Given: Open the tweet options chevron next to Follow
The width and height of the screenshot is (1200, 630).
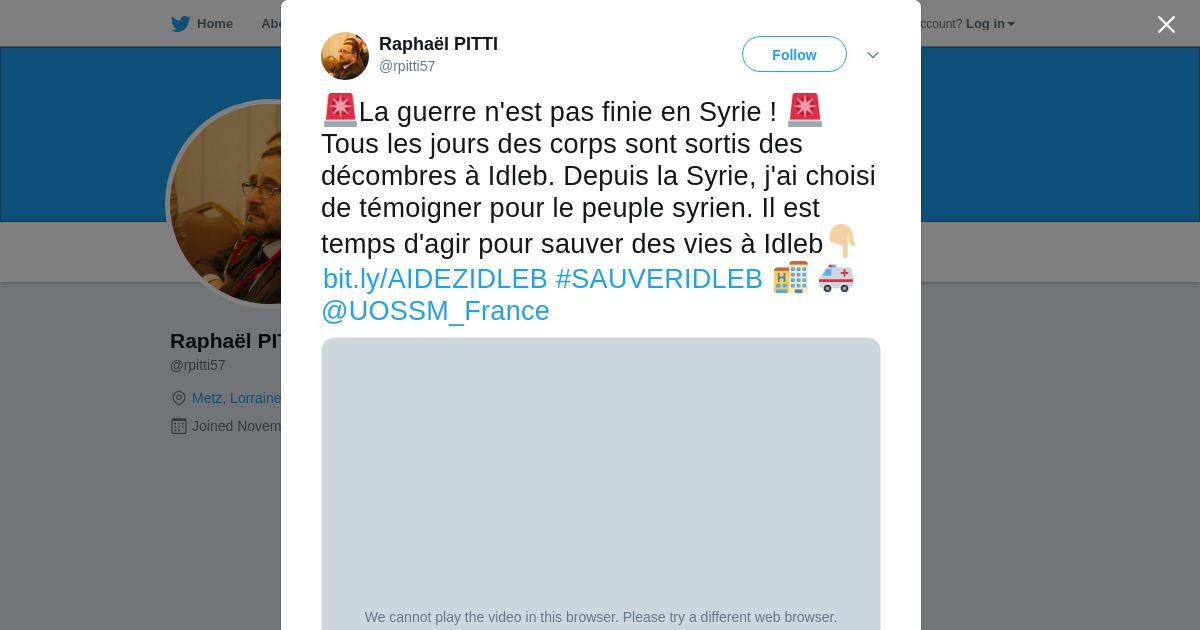Looking at the screenshot, I should click(873, 55).
